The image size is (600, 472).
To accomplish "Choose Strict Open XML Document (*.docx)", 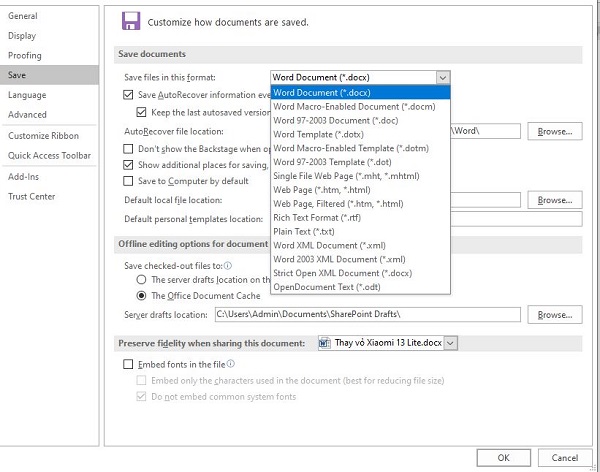I will (x=360, y=273).
